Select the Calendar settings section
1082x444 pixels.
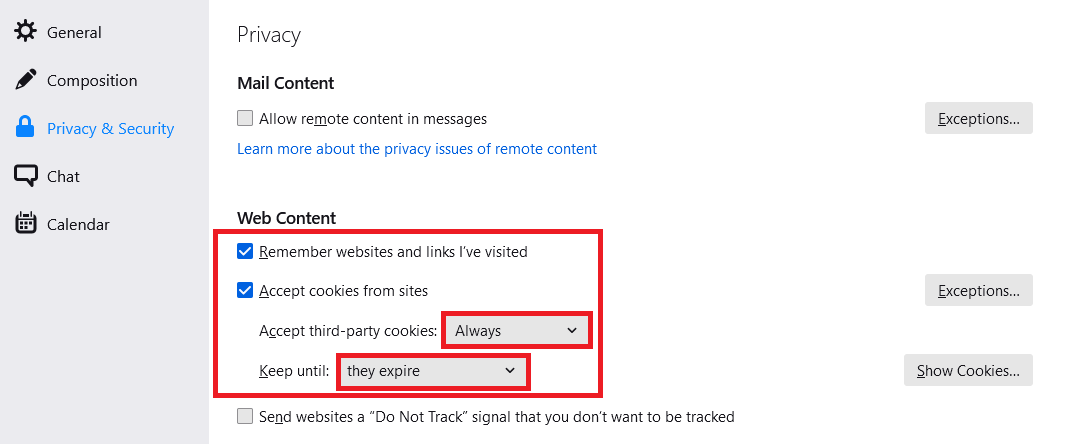pos(78,224)
